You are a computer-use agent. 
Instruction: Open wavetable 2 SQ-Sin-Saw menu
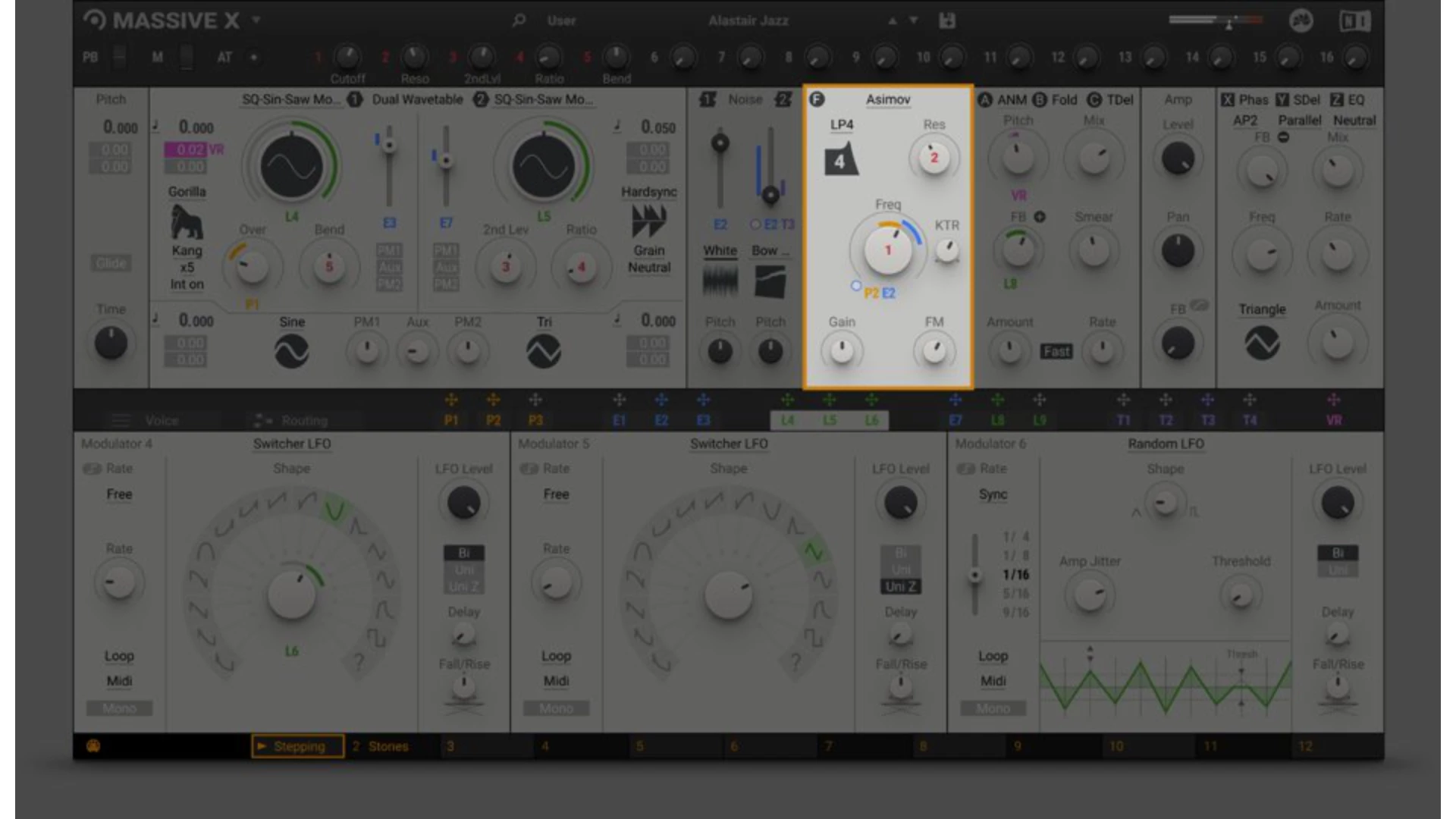[544, 99]
